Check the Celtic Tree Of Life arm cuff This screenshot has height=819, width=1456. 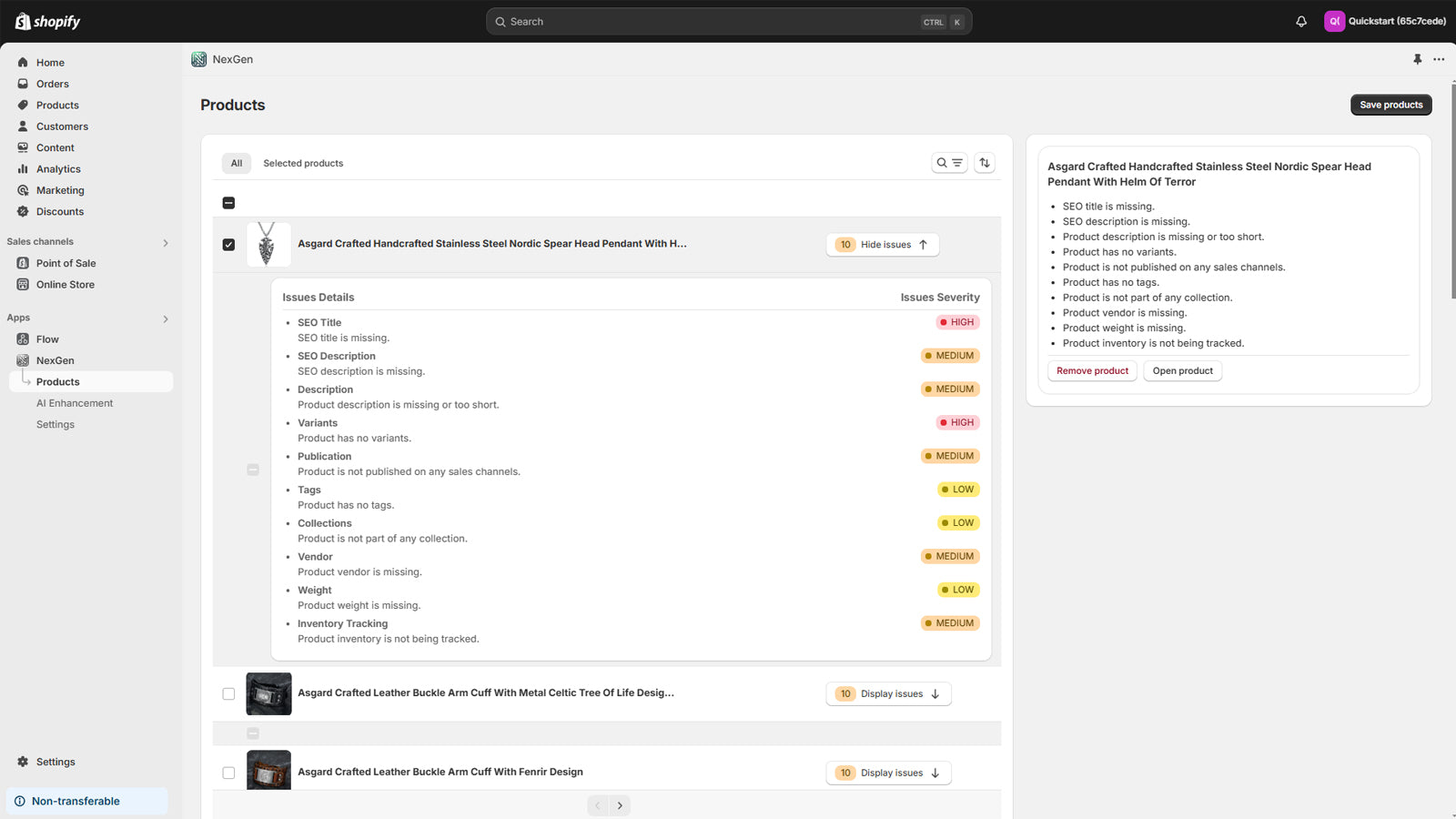point(228,693)
